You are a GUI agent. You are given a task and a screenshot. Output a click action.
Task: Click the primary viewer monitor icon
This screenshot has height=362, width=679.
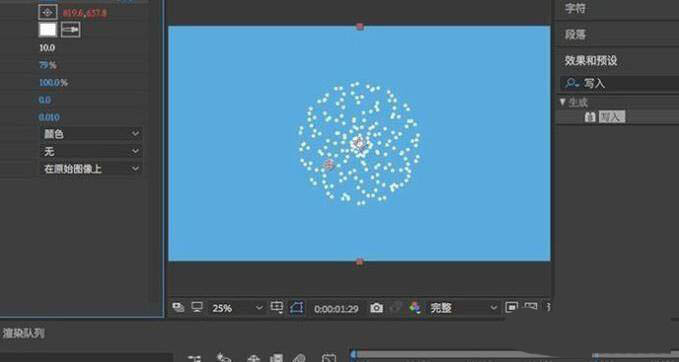[x=197, y=307]
